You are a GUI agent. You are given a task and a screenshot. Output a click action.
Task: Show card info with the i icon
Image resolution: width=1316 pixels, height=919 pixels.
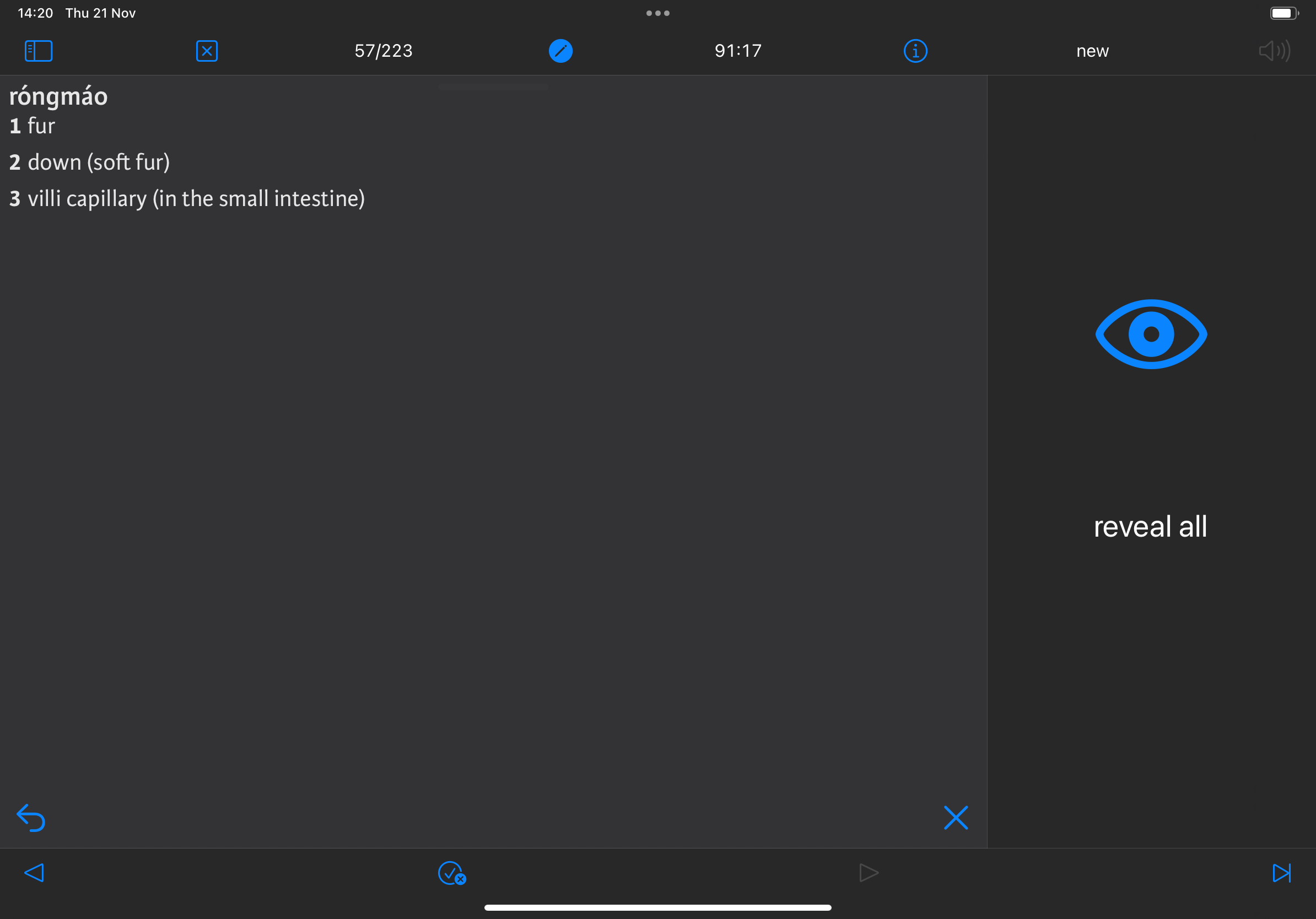(915, 51)
